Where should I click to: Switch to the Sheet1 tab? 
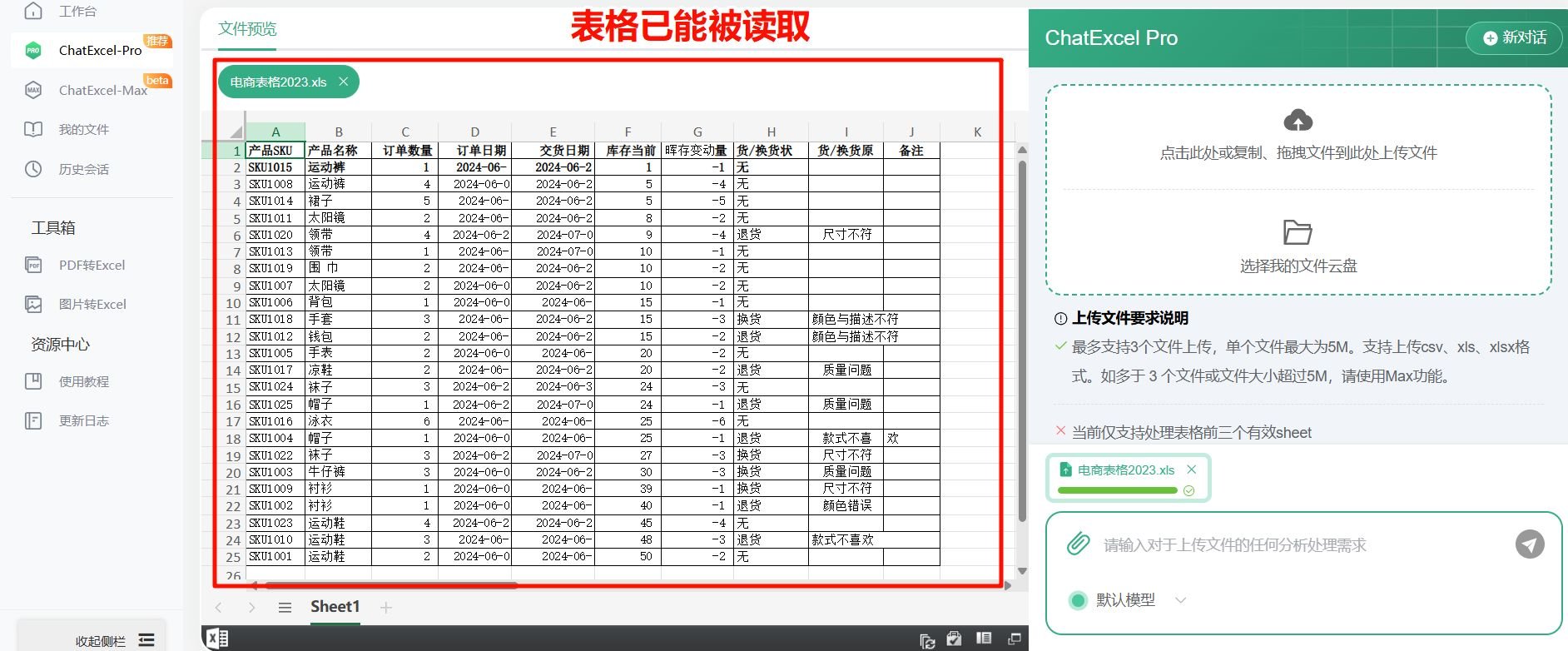tap(335, 607)
